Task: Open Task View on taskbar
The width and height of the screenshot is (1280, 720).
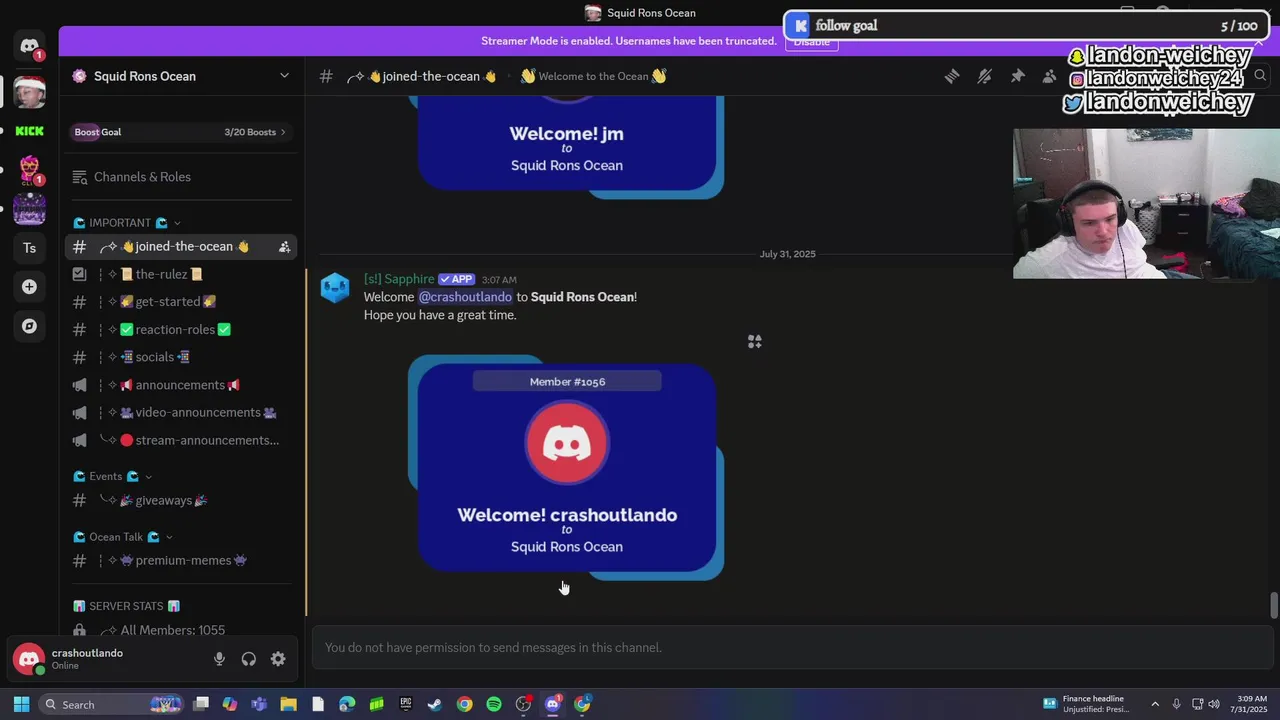Action: (x=201, y=704)
